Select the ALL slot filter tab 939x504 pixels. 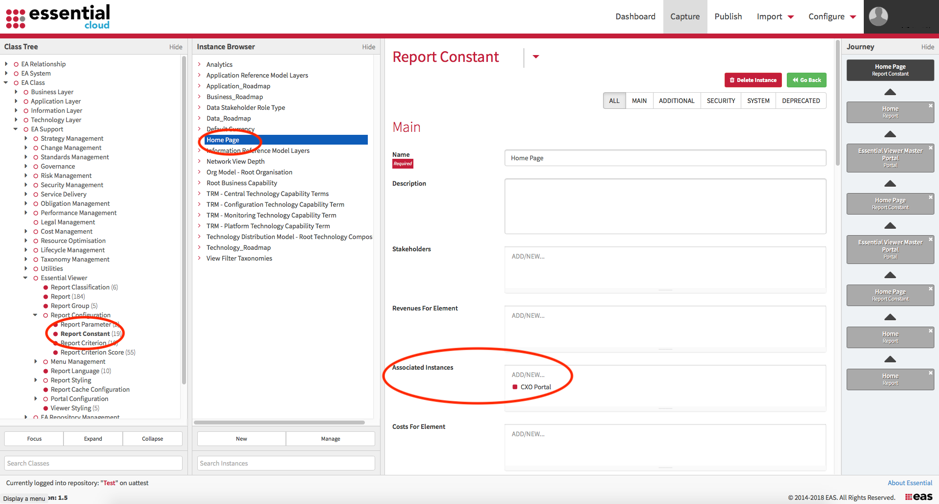[614, 101]
